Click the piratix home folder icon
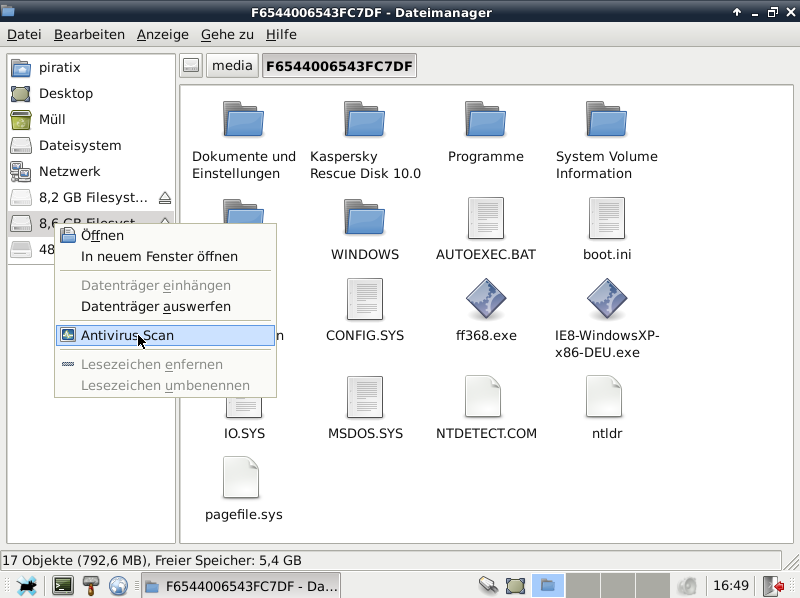This screenshot has height=598, width=800. point(21,68)
